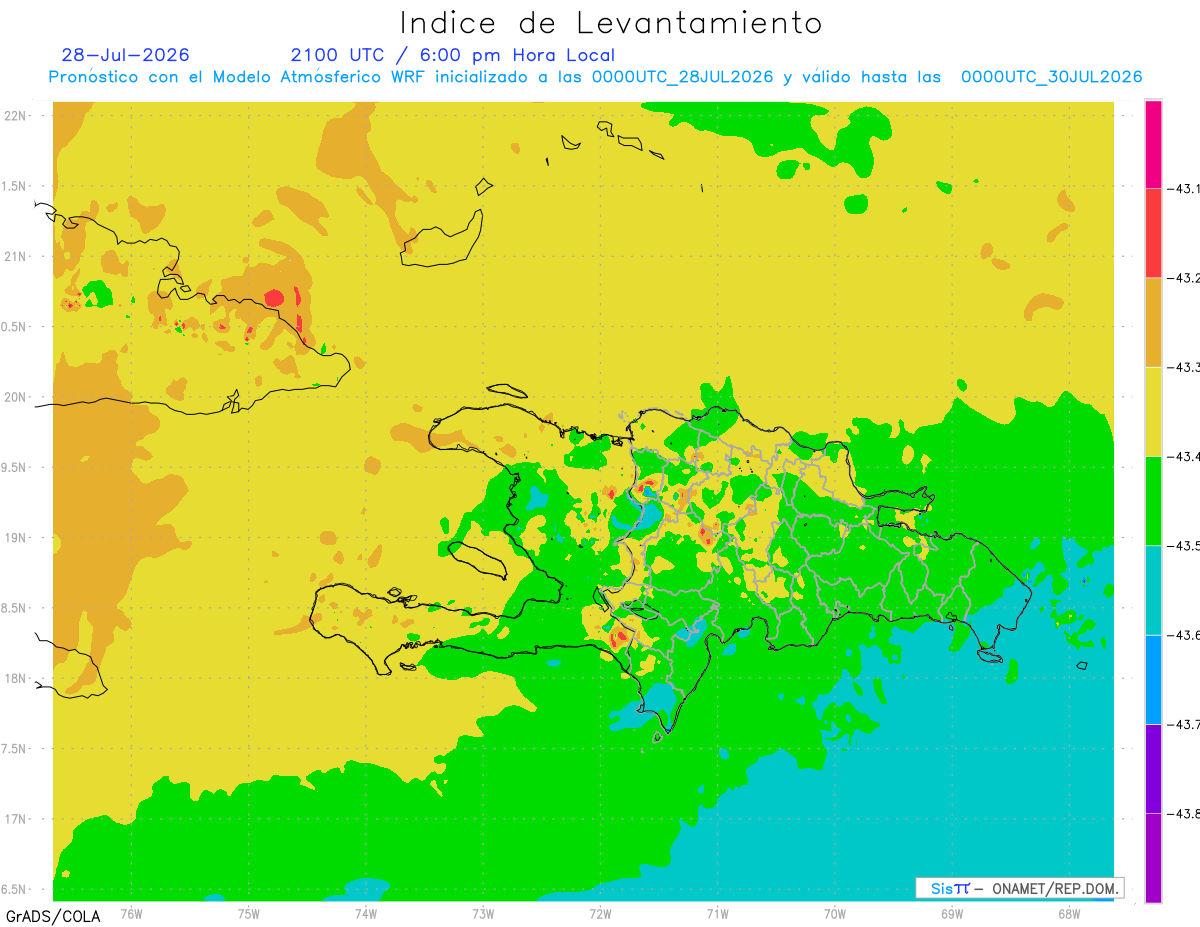Screen dimensions: 1200x927
Task: Select the cyan legend color band
Action: coord(1153,589)
